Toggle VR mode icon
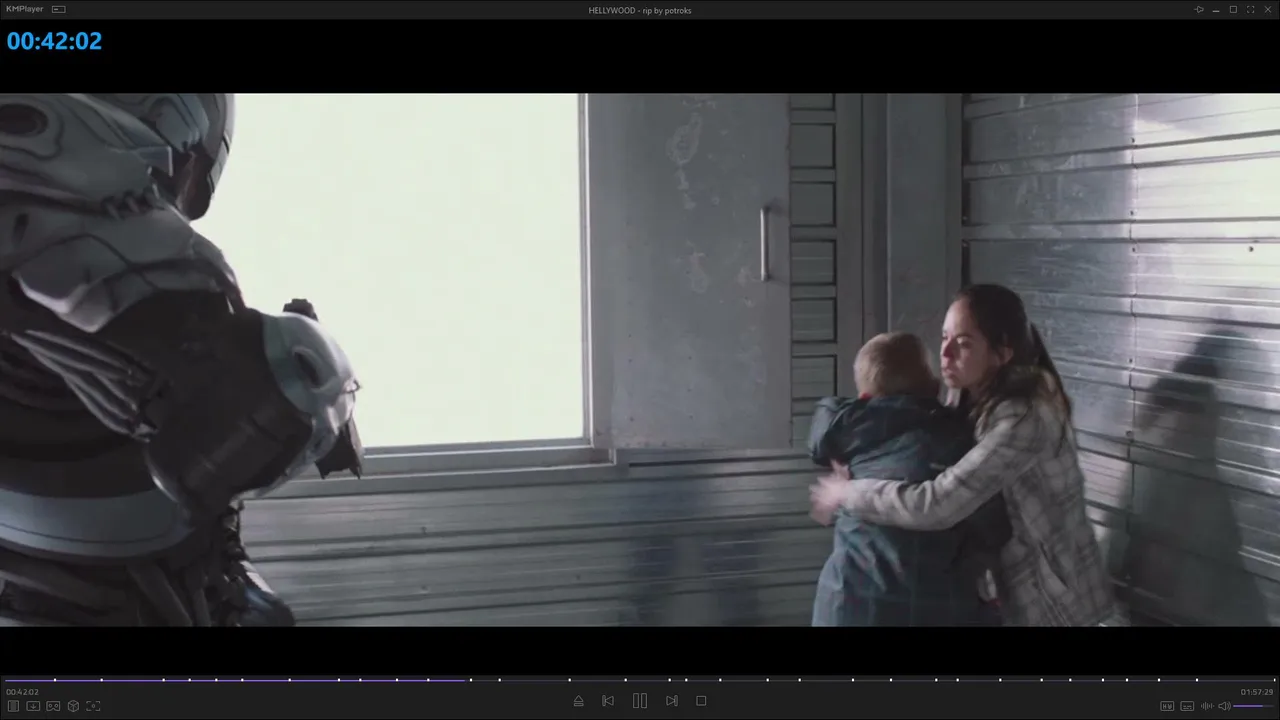 (x=53, y=706)
